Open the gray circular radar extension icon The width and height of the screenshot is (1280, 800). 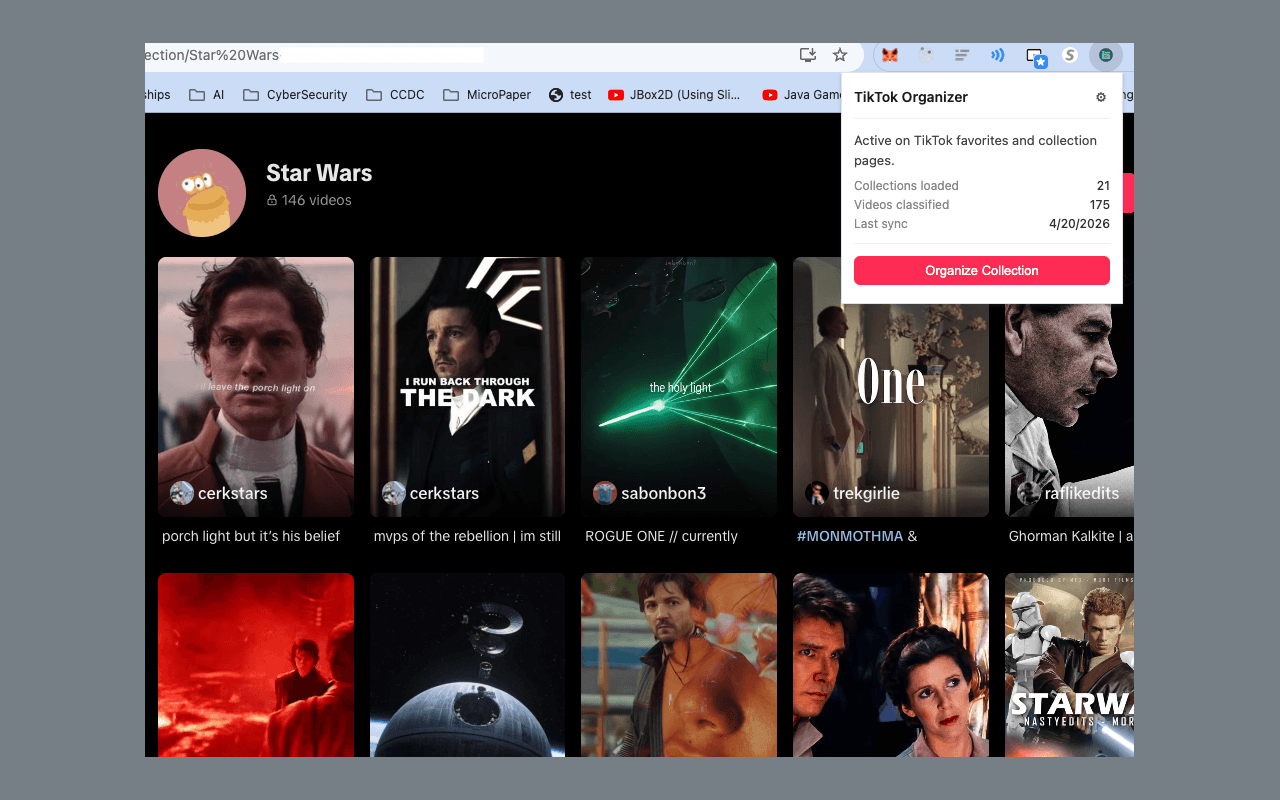[925, 55]
